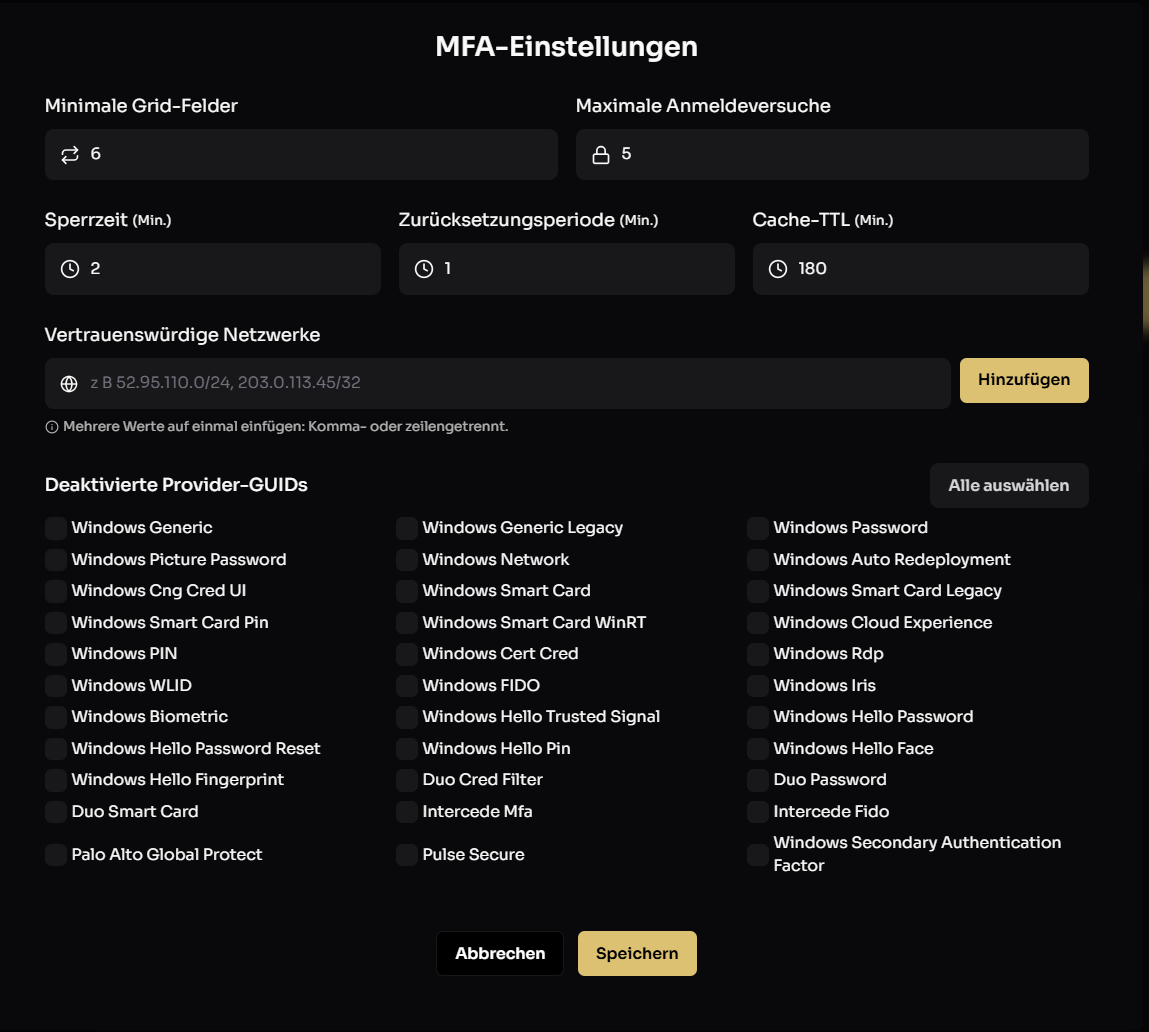
Task: Click the clock icon in Cache-TTL field
Action: pos(777,269)
